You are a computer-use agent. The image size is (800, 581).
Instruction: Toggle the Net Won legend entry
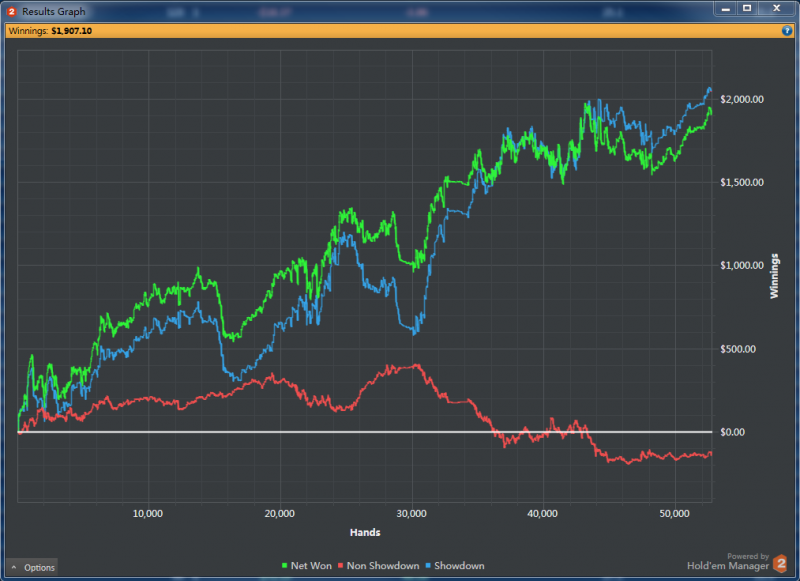coord(311,566)
